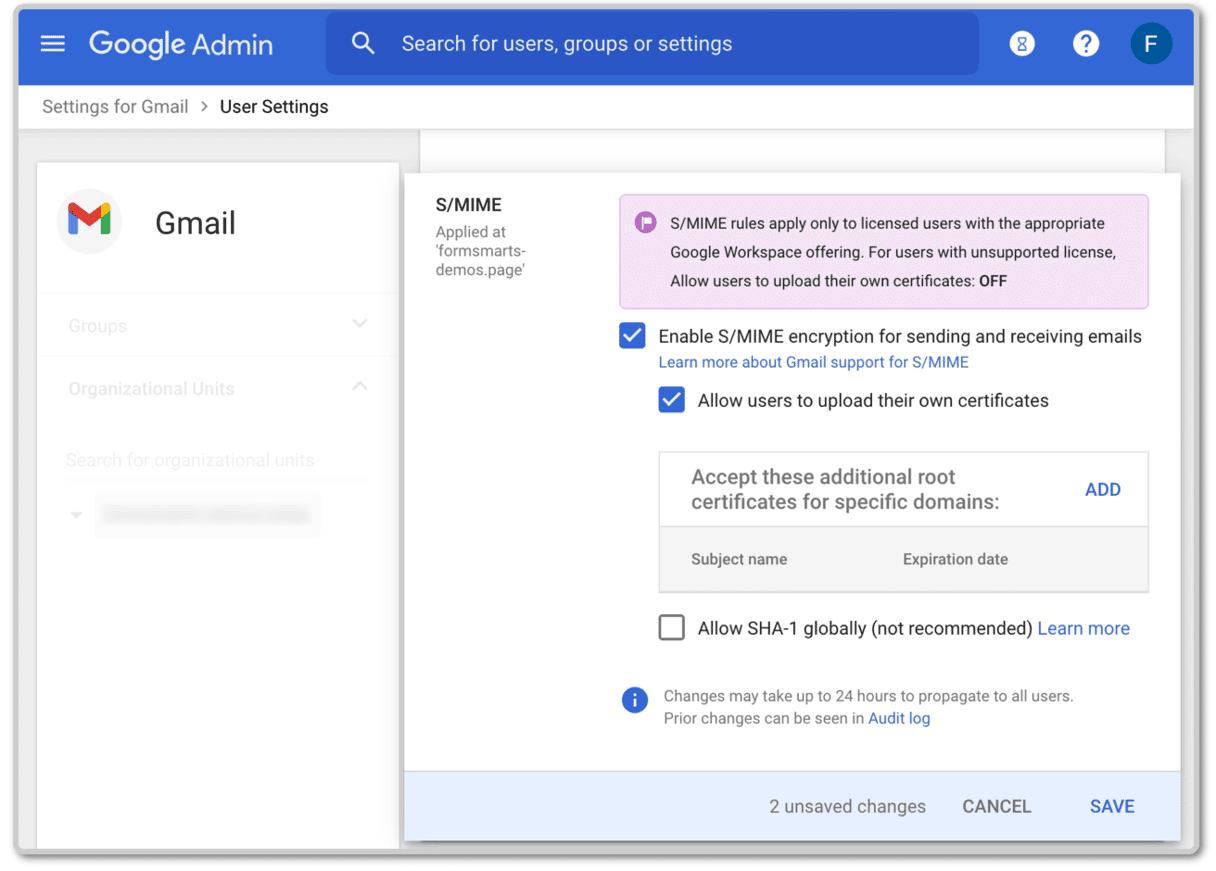1216x871 pixels.
Task: Click the CANCEL button
Action: (997, 807)
